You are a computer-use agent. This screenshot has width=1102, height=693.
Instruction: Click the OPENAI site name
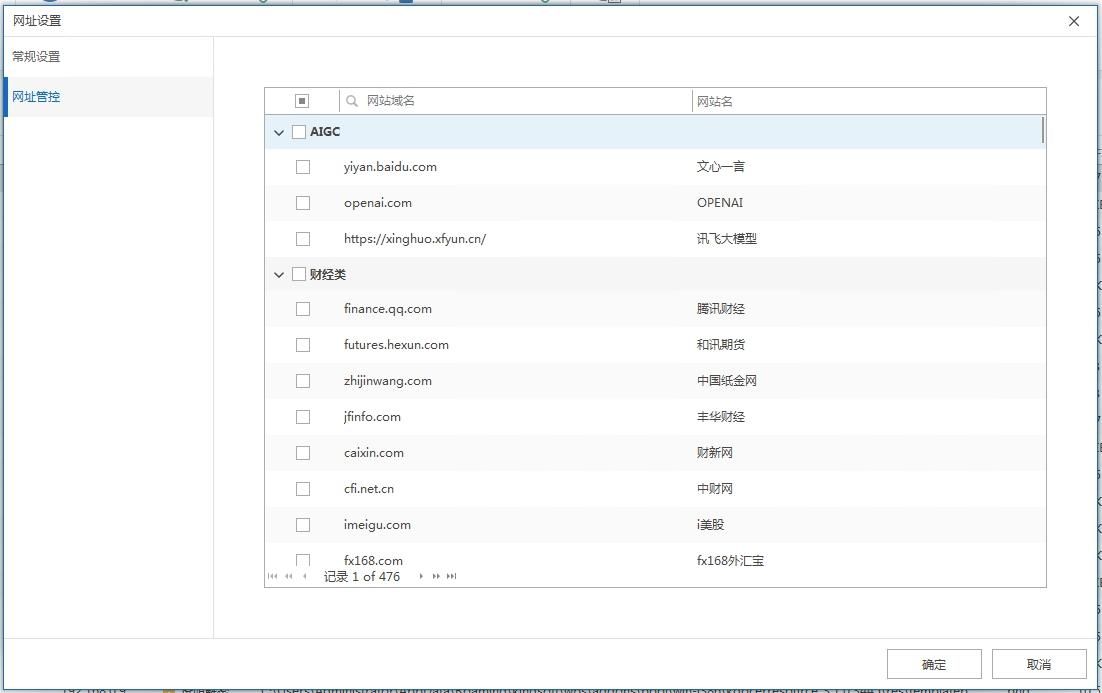point(720,202)
